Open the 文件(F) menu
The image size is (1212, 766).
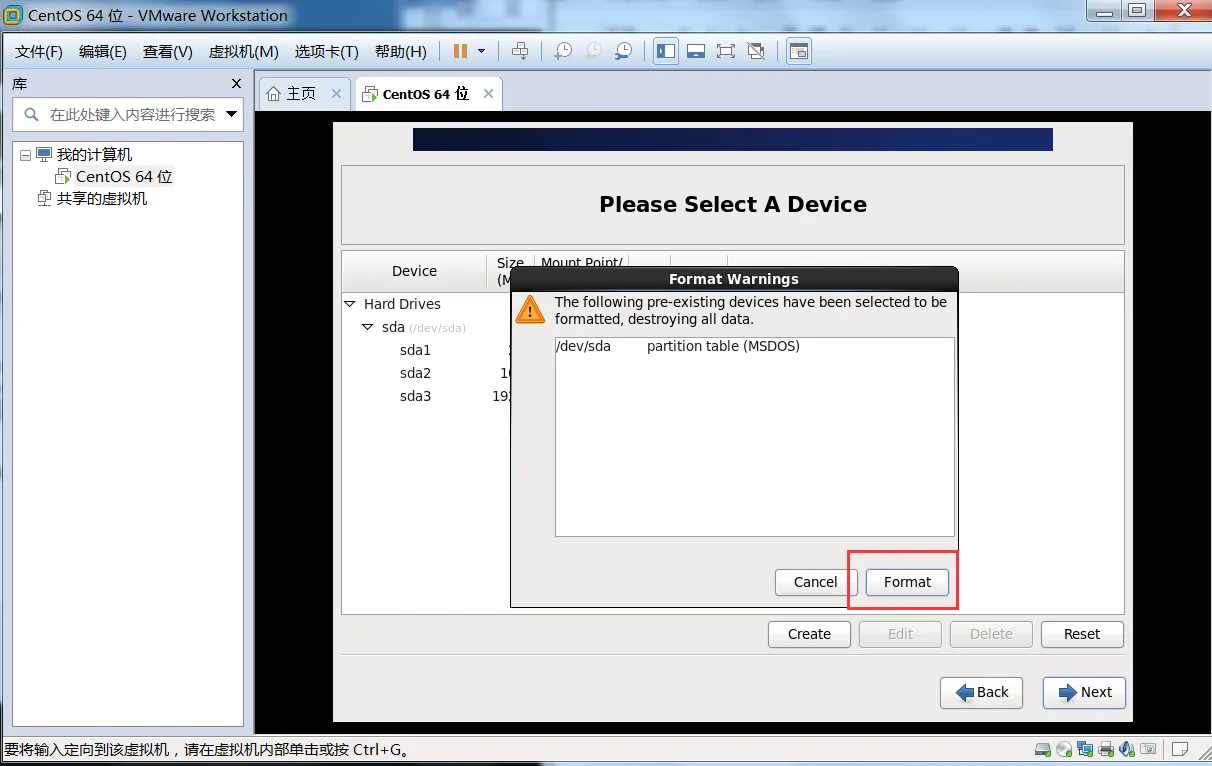pos(39,52)
